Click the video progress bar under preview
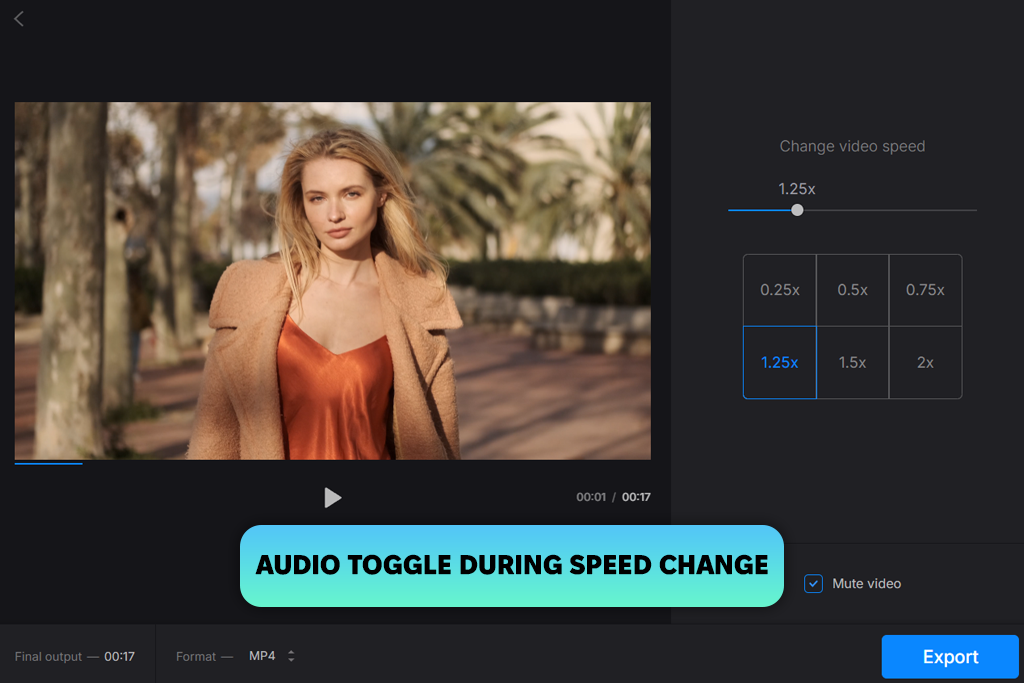This screenshot has height=683, width=1024. pos(332,464)
